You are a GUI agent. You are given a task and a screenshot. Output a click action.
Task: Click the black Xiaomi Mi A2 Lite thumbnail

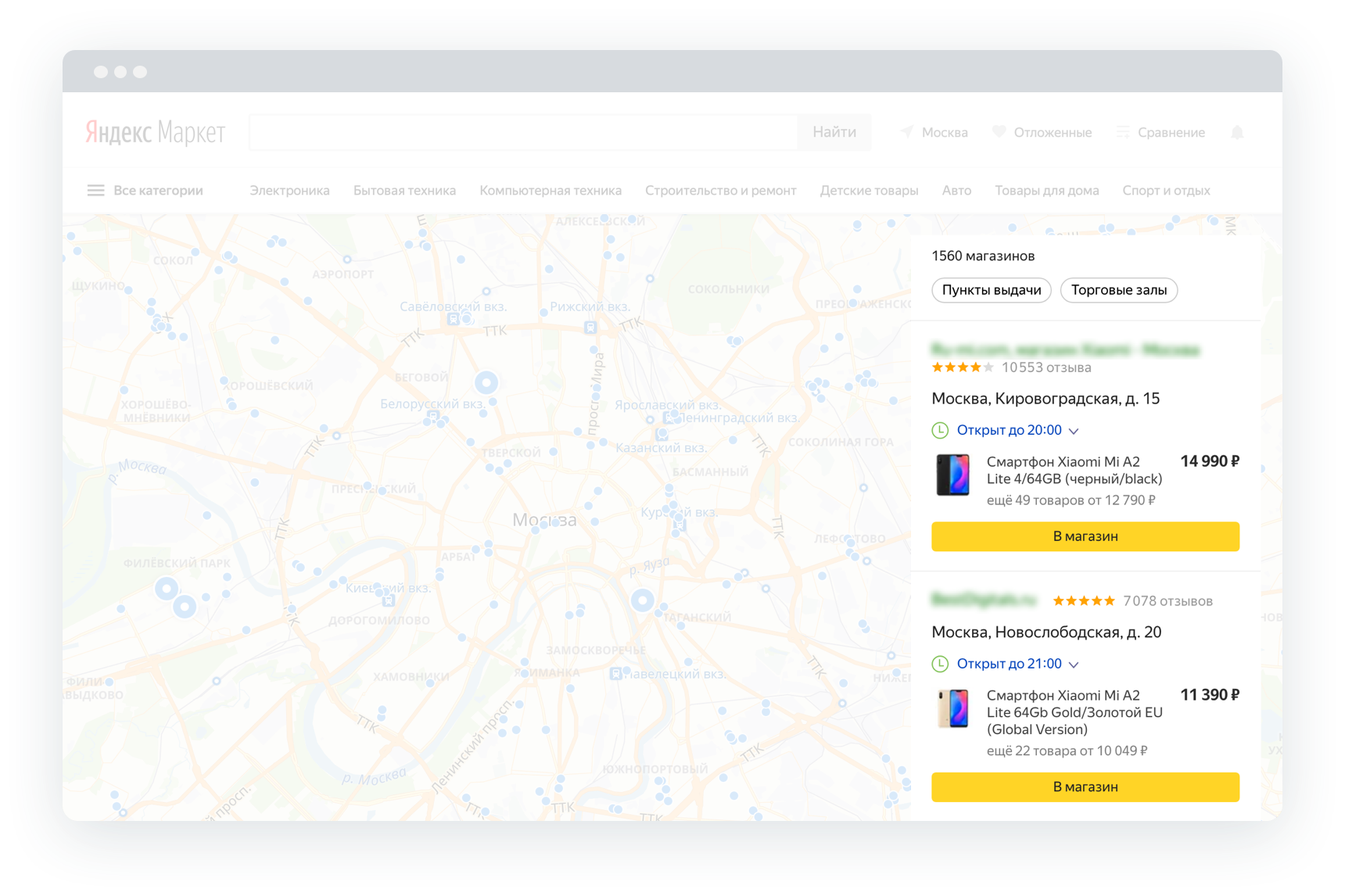pyautogui.click(x=953, y=475)
